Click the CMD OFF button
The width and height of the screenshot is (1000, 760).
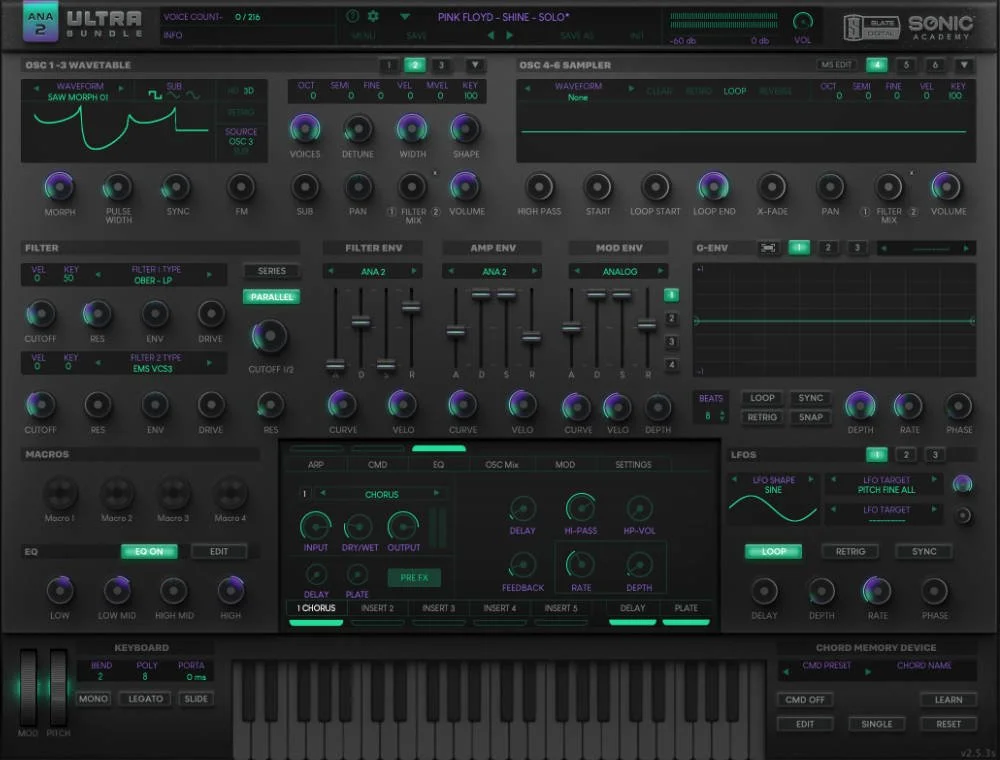click(x=805, y=699)
